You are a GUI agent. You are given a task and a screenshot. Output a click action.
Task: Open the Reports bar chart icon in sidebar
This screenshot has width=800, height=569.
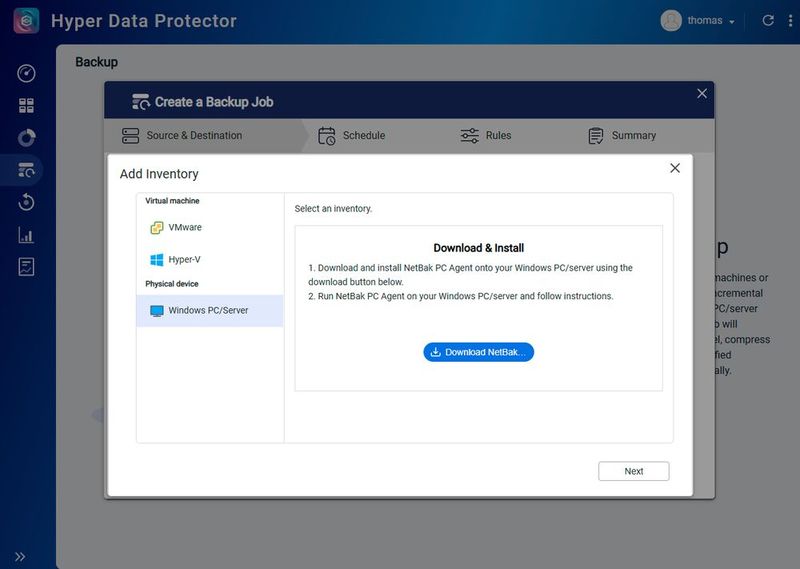26,235
